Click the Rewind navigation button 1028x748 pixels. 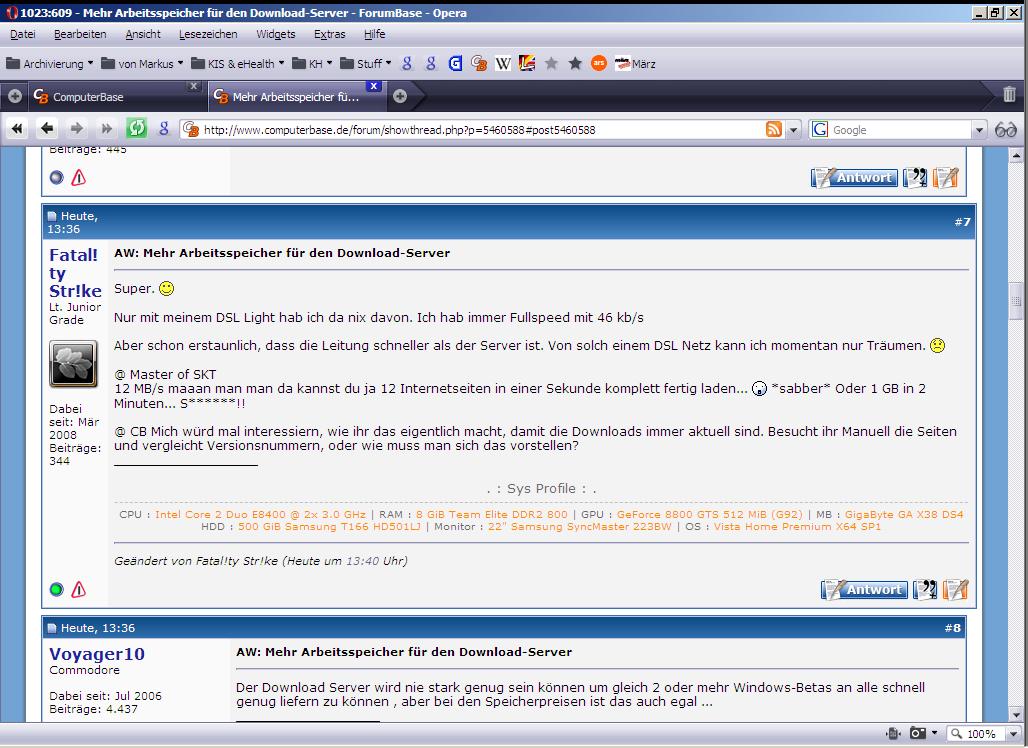point(17,128)
